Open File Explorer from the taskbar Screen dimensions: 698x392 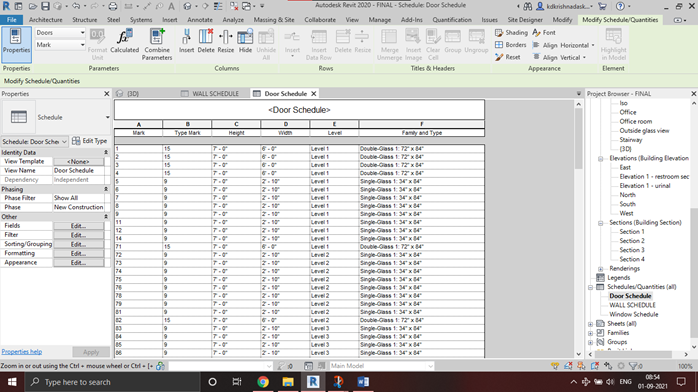(x=288, y=382)
